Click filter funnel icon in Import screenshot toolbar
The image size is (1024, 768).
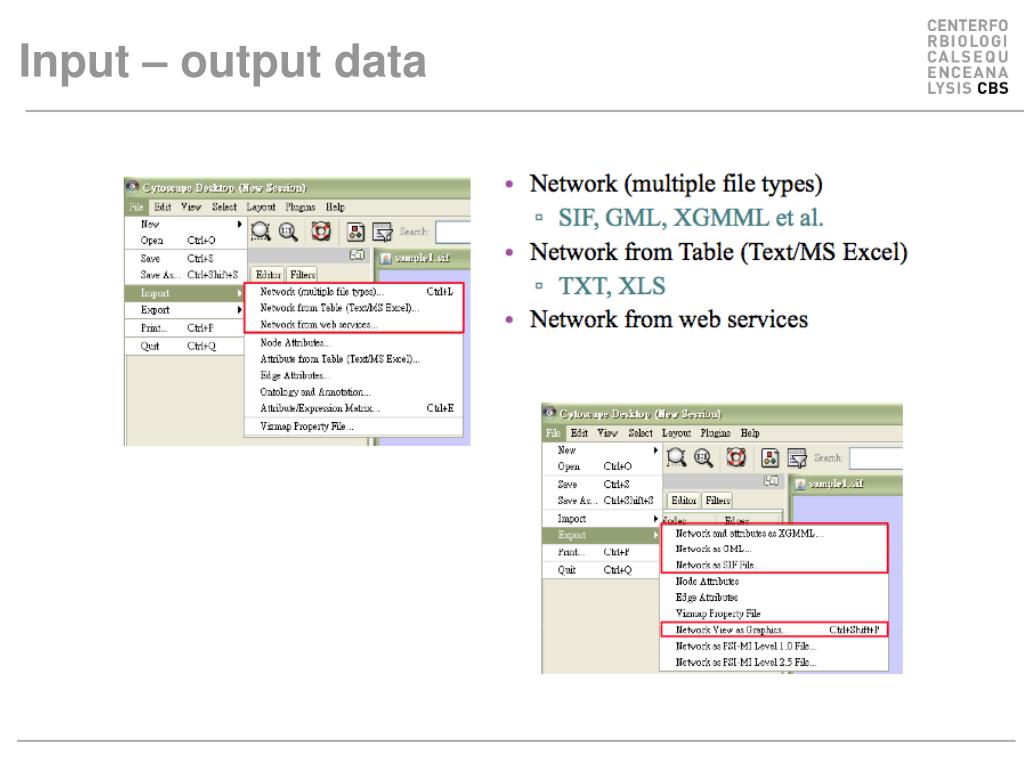click(x=382, y=232)
